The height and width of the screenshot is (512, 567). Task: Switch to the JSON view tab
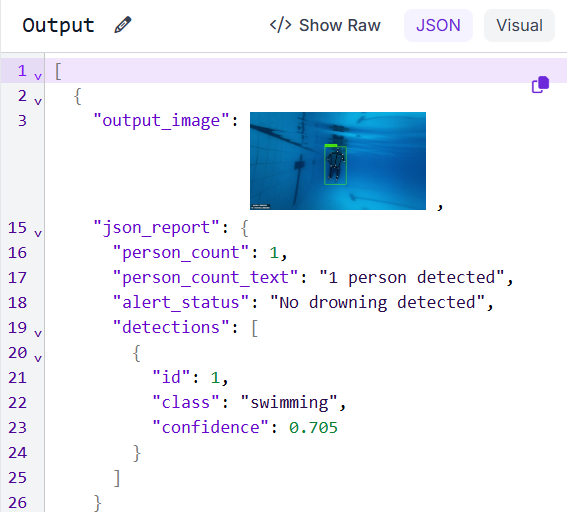(438, 25)
